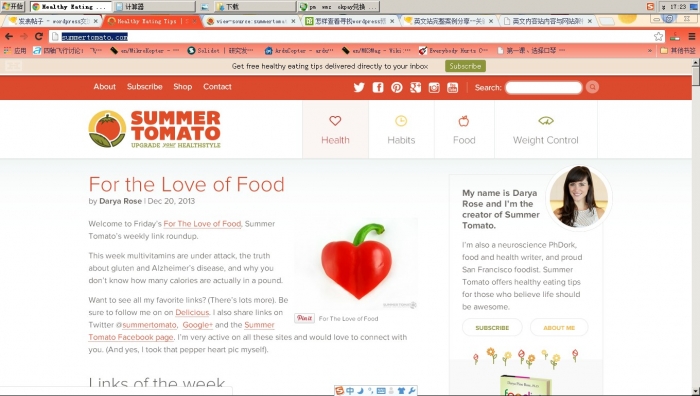Screen dimensions: 700x396
Task: Open the Food navigation tab
Action: [464, 129]
